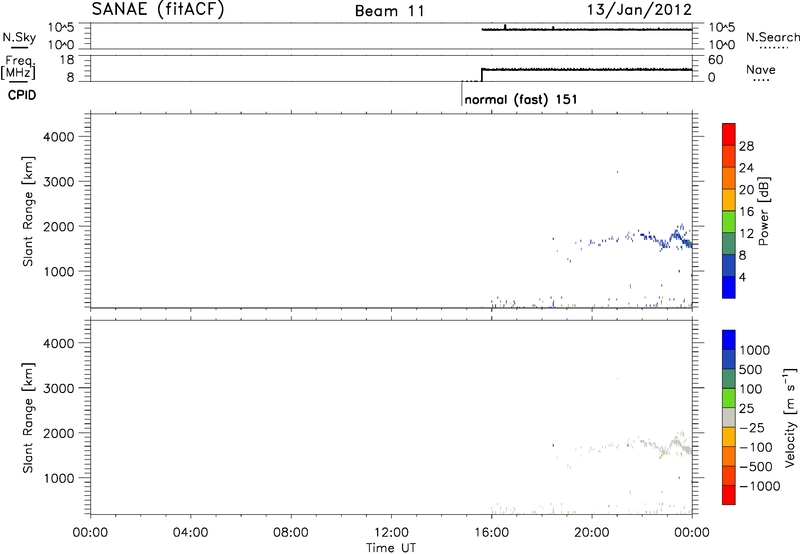The width and height of the screenshot is (800, 554).
Task: Click the -1000 velocity color bar value
Action: tap(759, 486)
